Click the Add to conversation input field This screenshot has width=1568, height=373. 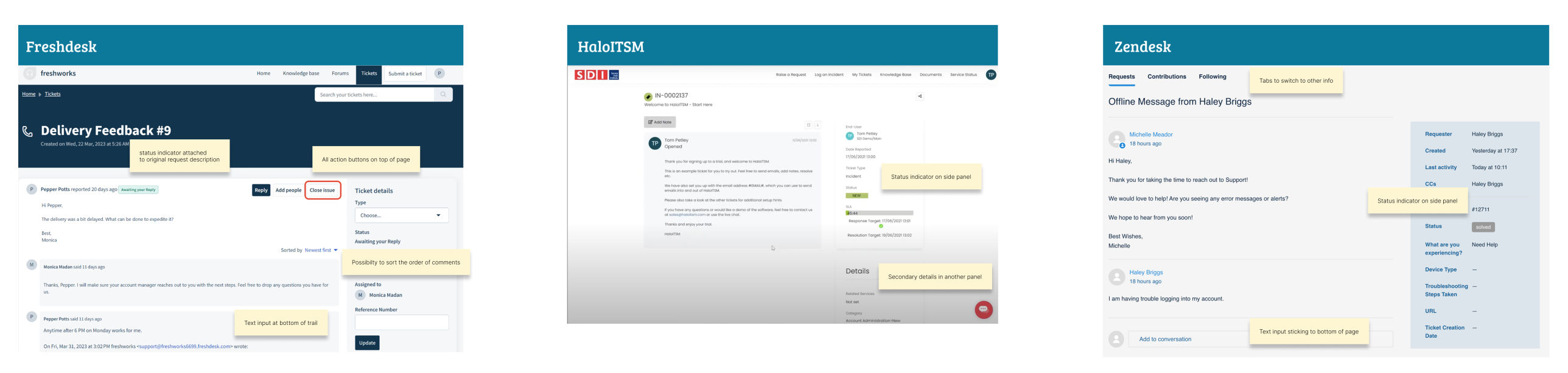pyautogui.click(x=1261, y=339)
